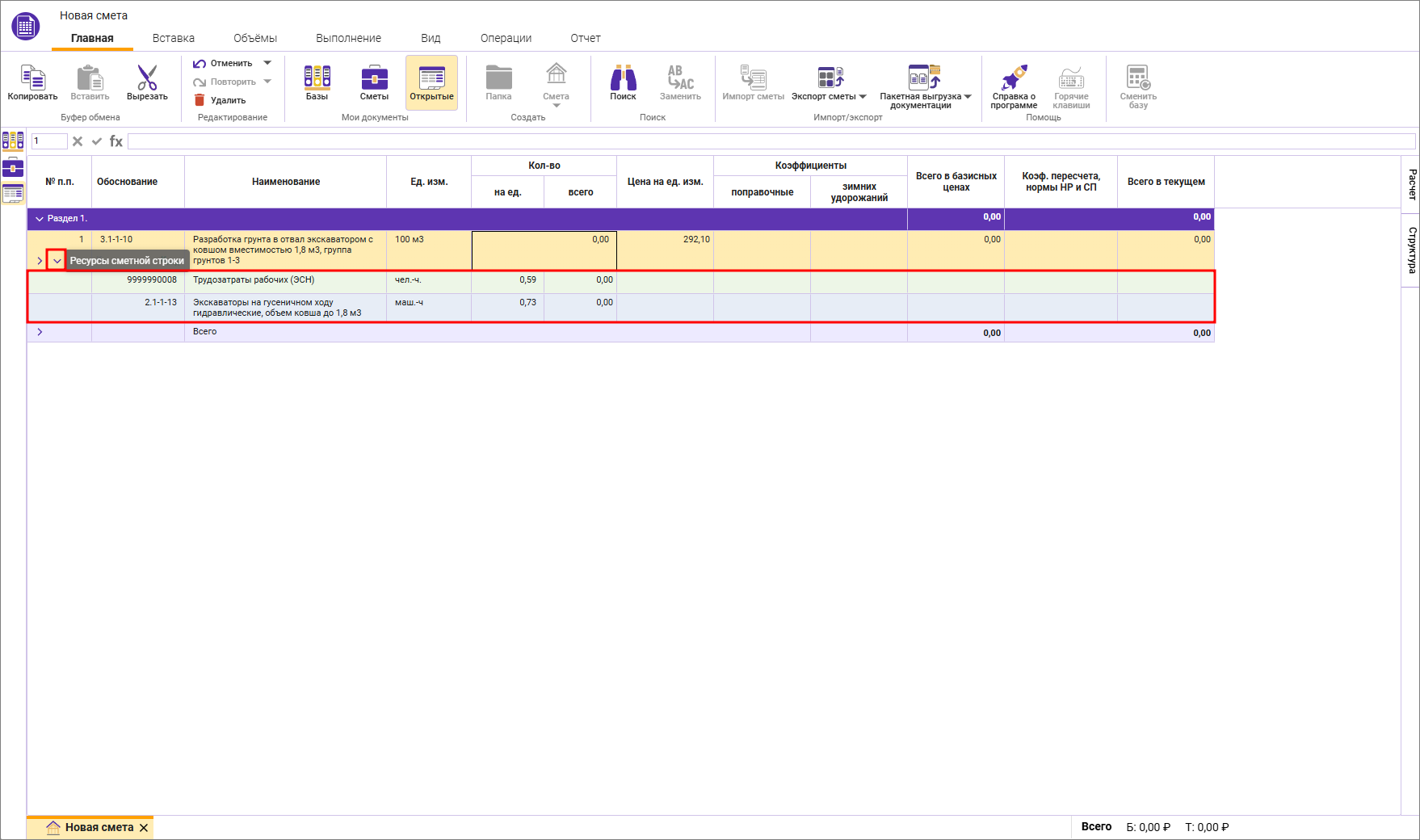1420x840 pixels.
Task: Open the Bases (Базы) library
Action: pos(317,78)
